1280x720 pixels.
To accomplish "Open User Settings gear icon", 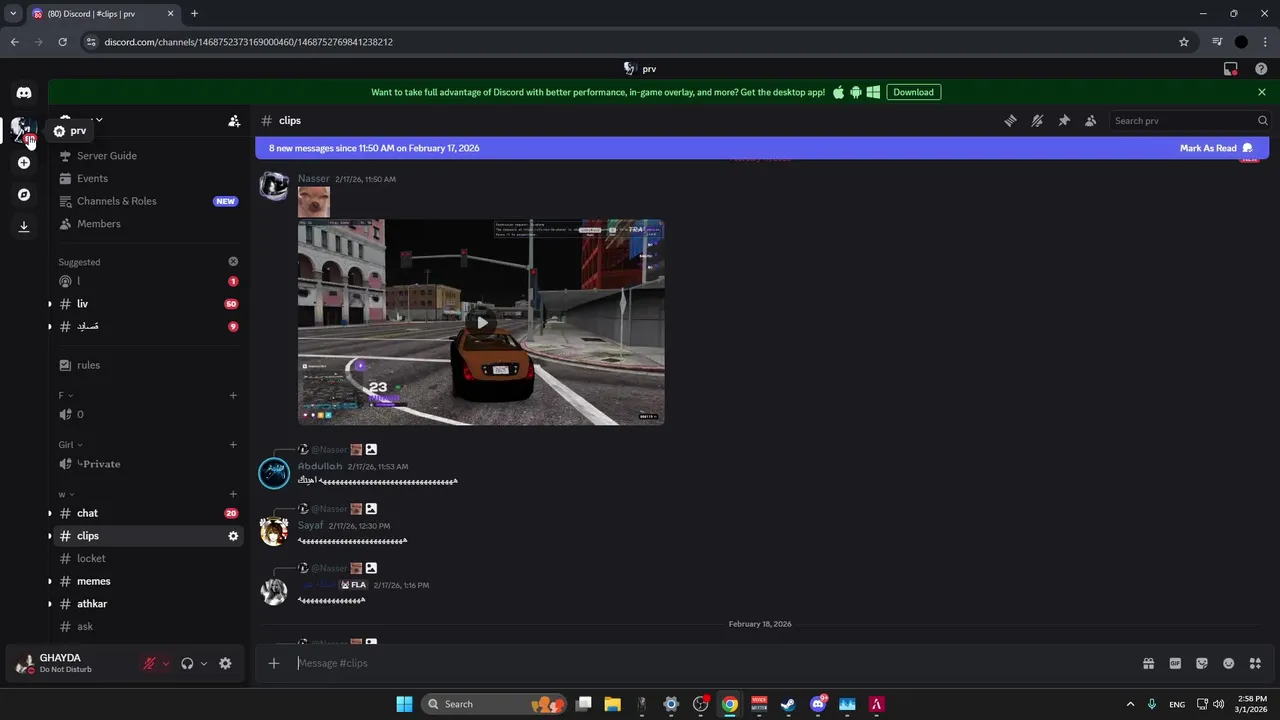I will (x=225, y=664).
